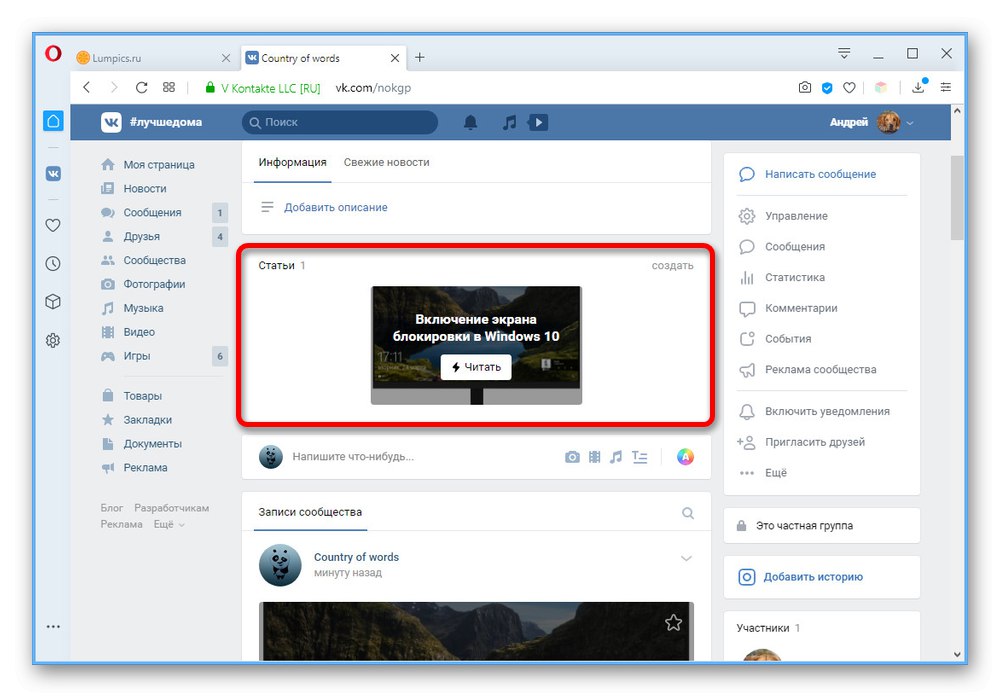1000x697 pixels.
Task: Click Написать сообщение button
Action: pos(820,174)
